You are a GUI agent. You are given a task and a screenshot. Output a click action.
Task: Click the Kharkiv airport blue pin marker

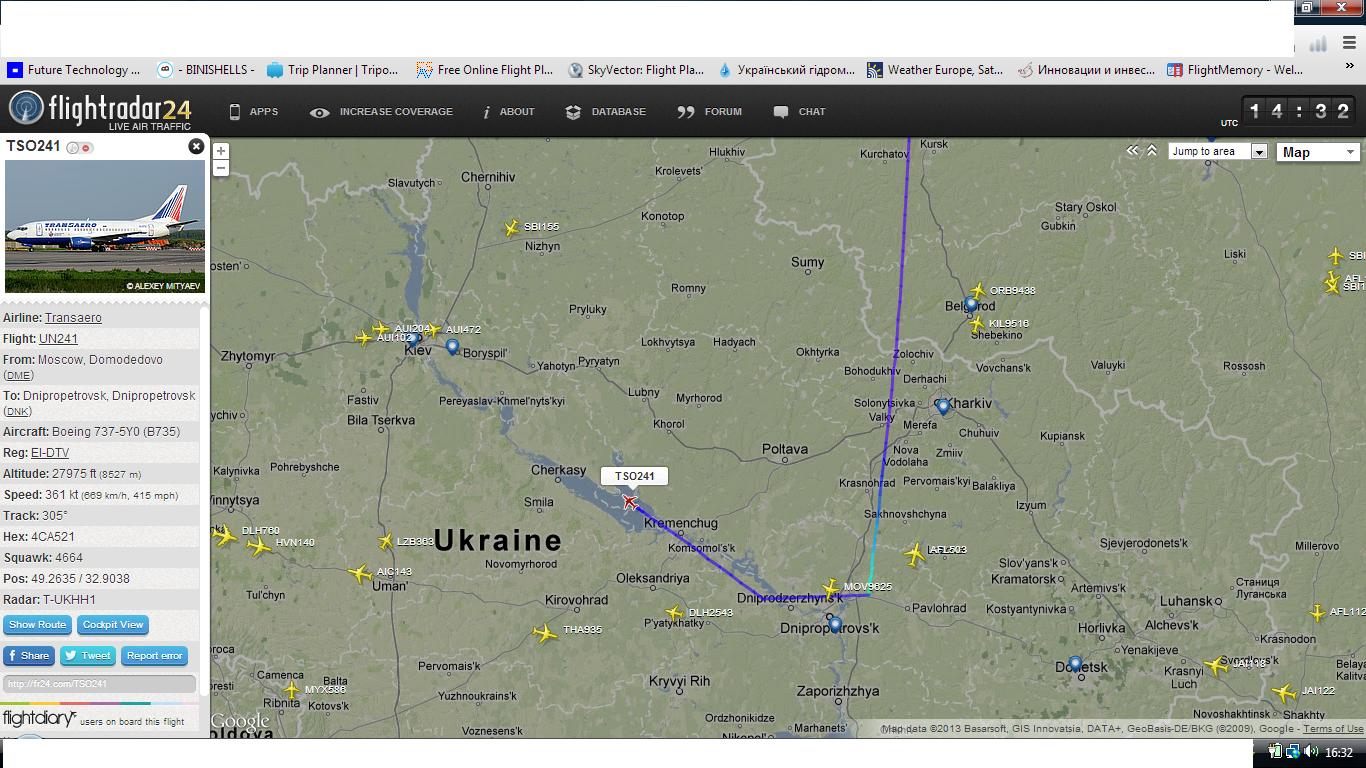tap(943, 407)
